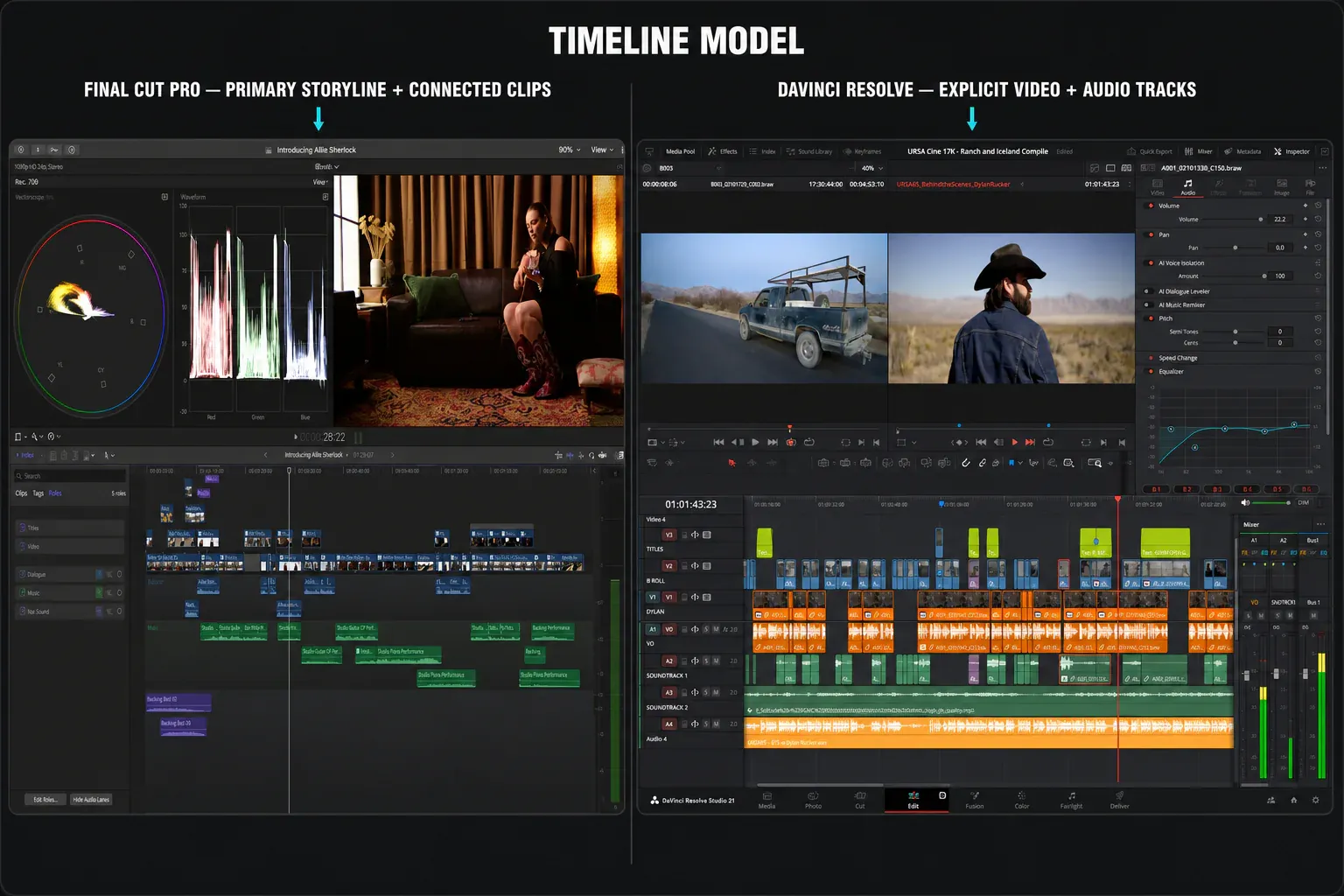Toggle the Linked Selection chain icon
Screen dimensions: 1344x896
coord(983,463)
